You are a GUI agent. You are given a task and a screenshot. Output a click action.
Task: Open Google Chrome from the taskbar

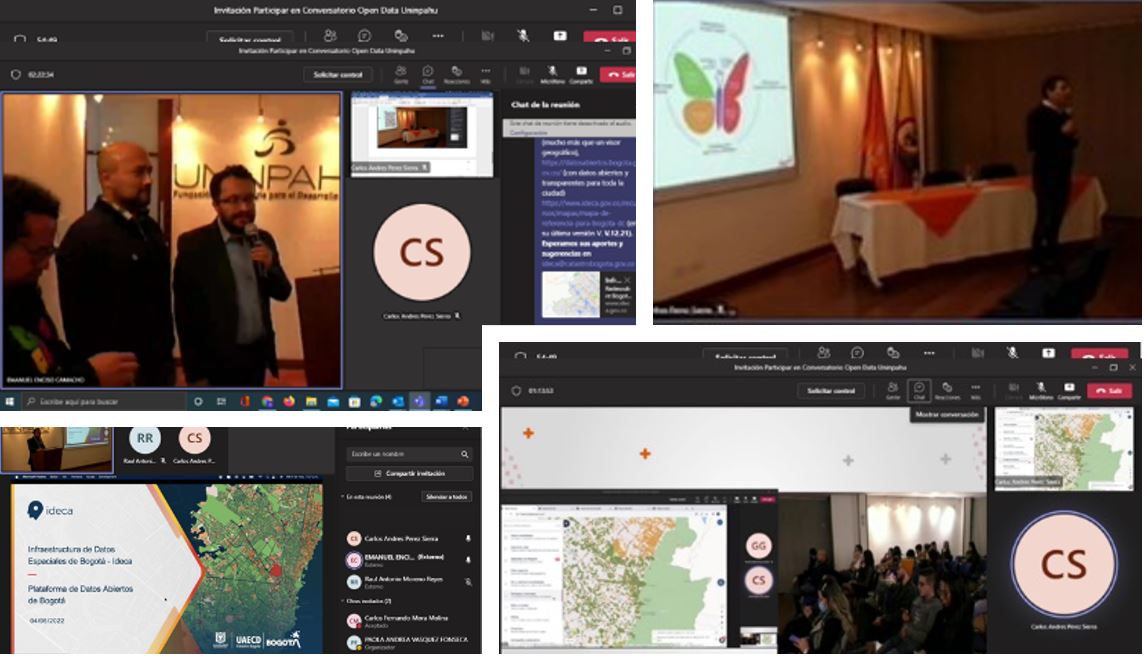[x=267, y=401]
